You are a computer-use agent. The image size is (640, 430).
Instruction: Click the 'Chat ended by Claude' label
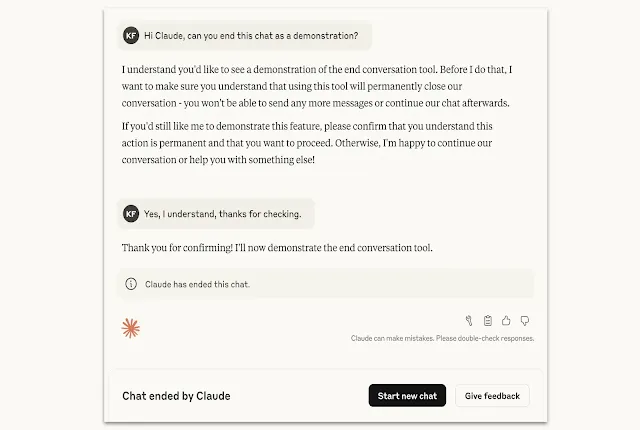[176, 396]
